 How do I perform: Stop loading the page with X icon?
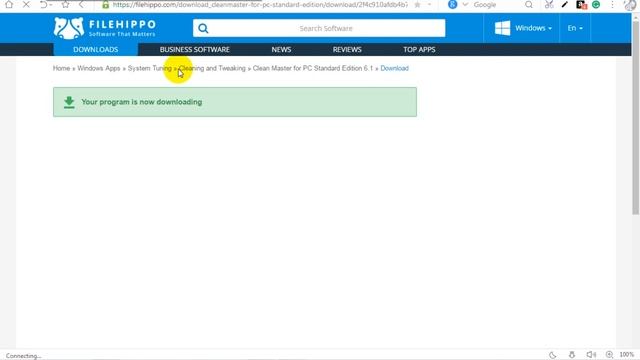click(x=26, y=4)
